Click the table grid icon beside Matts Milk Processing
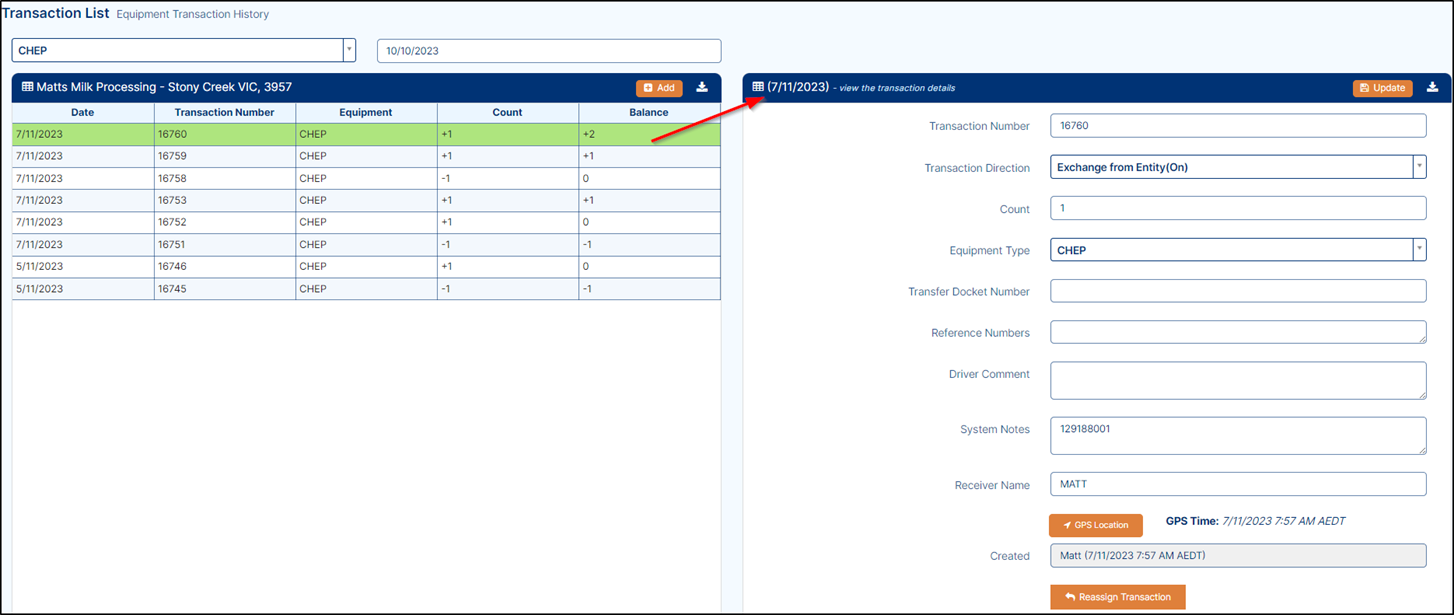This screenshot has height=615, width=1454. [27, 87]
